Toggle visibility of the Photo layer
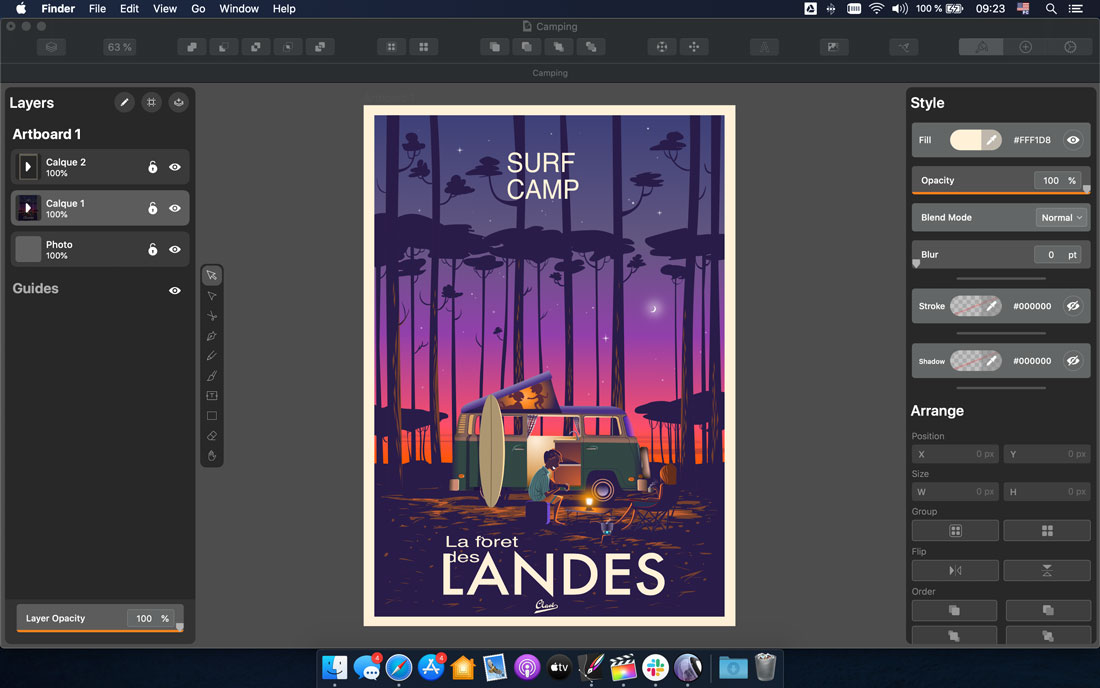1100x688 pixels. click(x=174, y=249)
